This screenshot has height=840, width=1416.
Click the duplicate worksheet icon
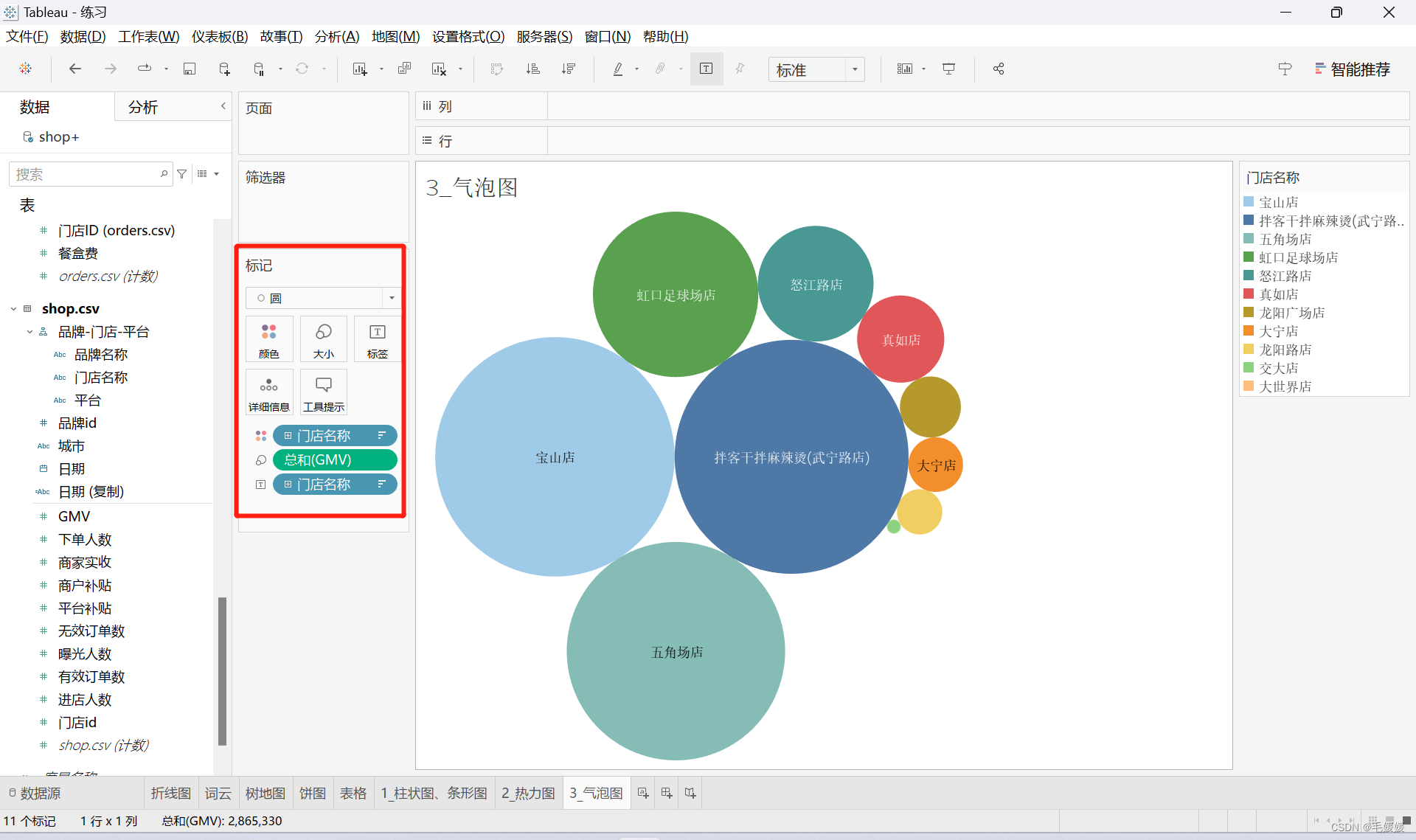[x=404, y=69]
